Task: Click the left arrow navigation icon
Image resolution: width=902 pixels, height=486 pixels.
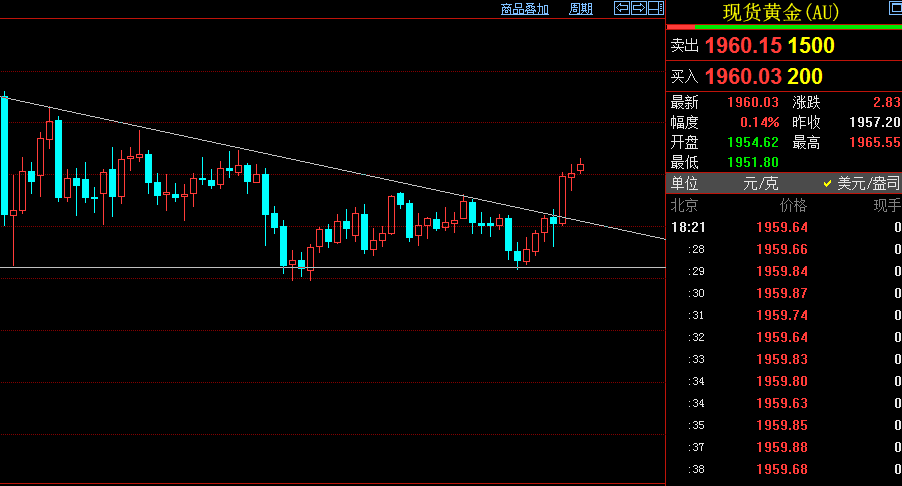Action: pyautogui.click(x=622, y=8)
